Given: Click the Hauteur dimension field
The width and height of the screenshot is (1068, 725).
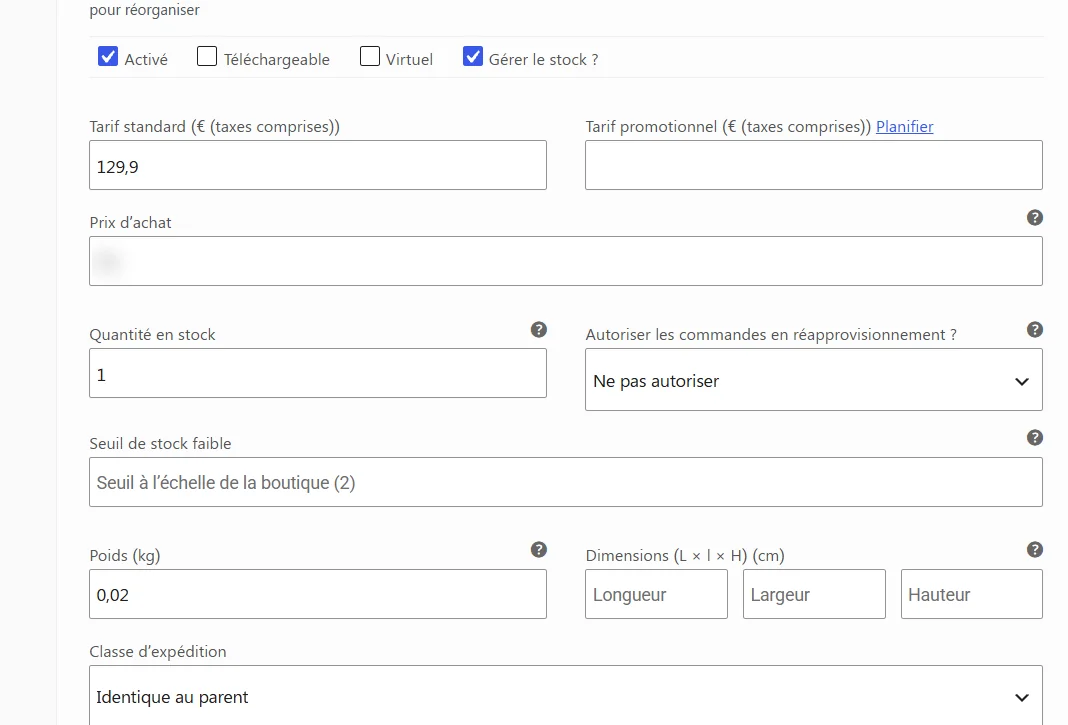Looking at the screenshot, I should (972, 594).
